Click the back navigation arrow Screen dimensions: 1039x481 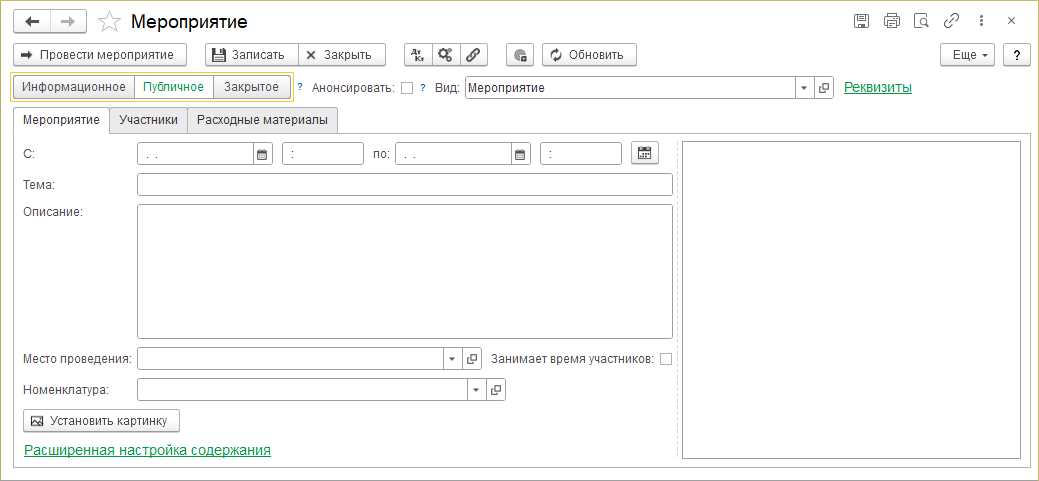point(32,21)
